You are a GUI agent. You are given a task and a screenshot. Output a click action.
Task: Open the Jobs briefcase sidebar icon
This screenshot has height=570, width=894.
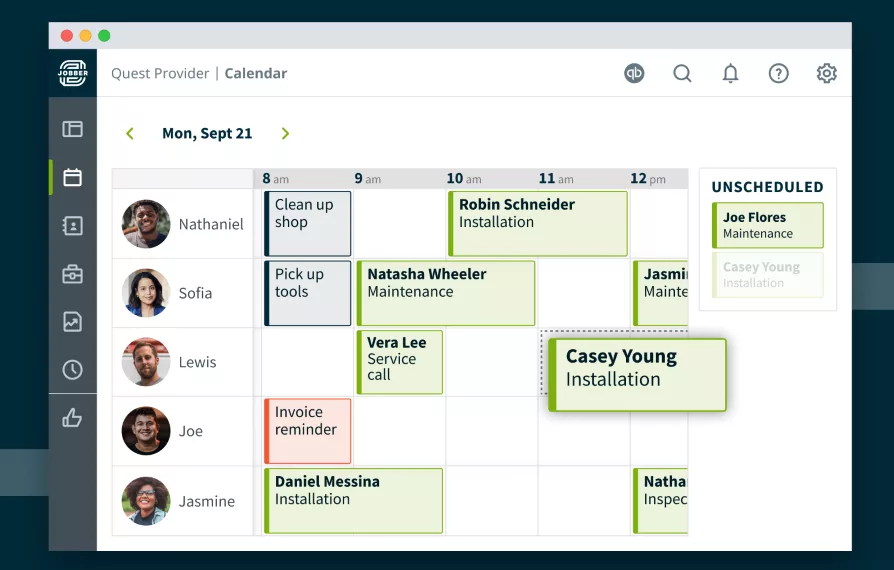pos(72,274)
